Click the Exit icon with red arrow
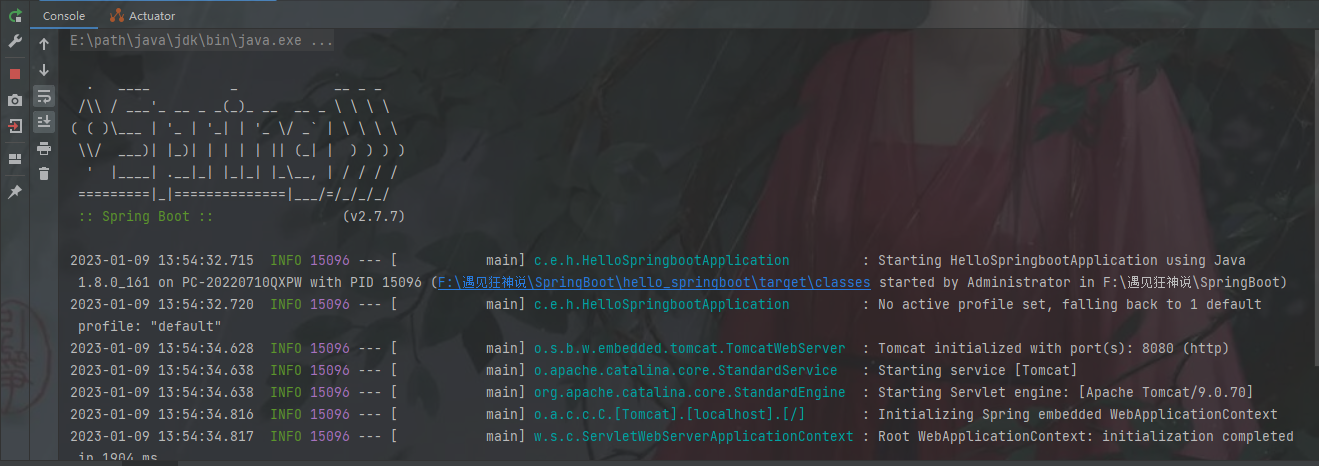 15,127
